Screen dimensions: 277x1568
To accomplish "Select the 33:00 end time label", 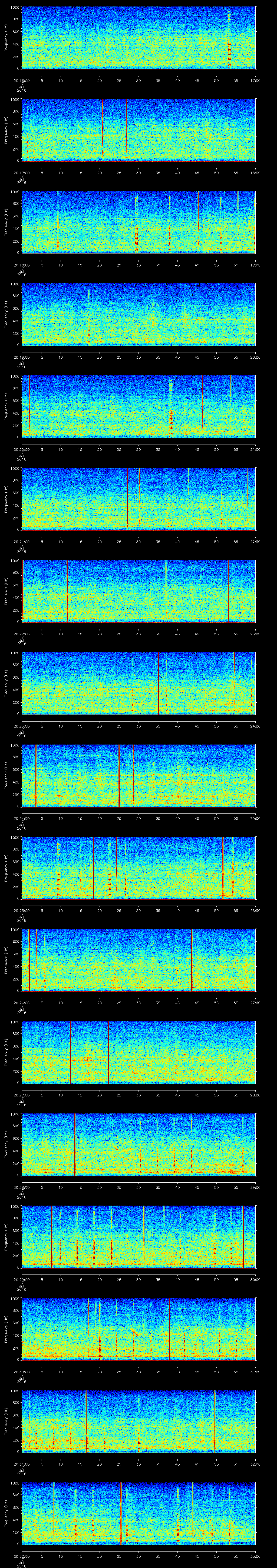I will pyautogui.click(x=255, y=1555).
